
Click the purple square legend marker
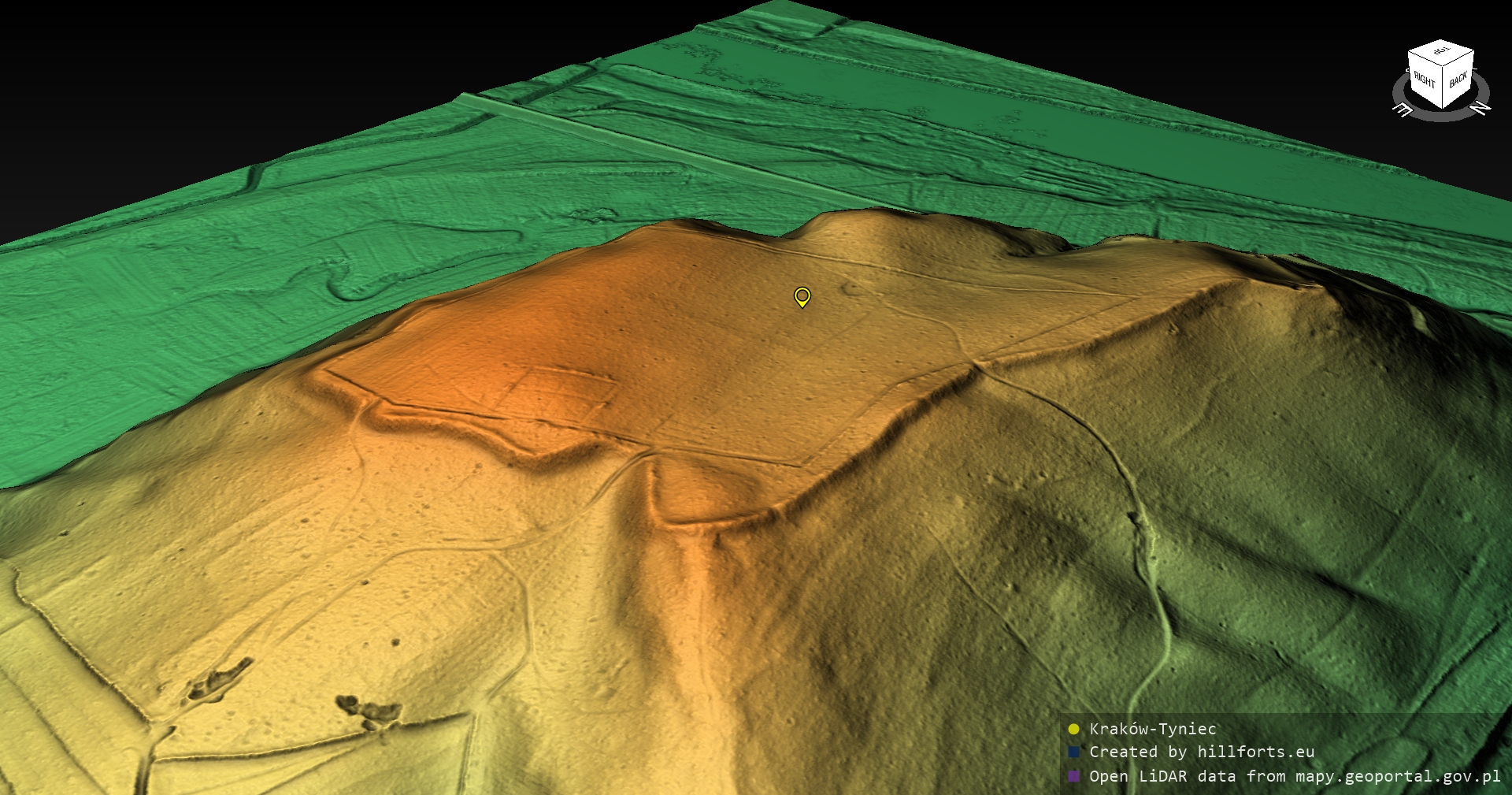(x=1073, y=776)
